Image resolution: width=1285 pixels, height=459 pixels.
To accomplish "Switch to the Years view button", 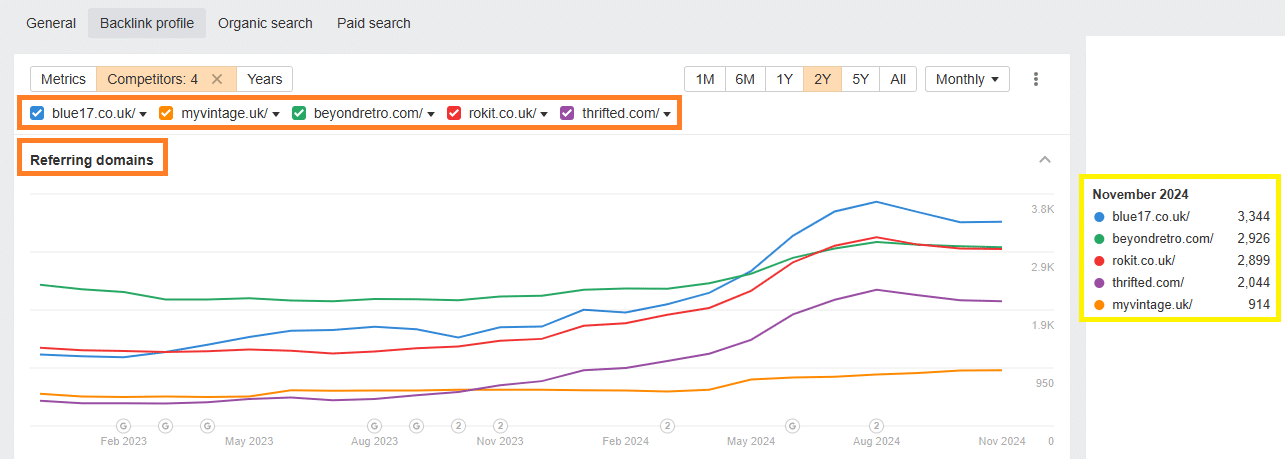I will coord(265,79).
